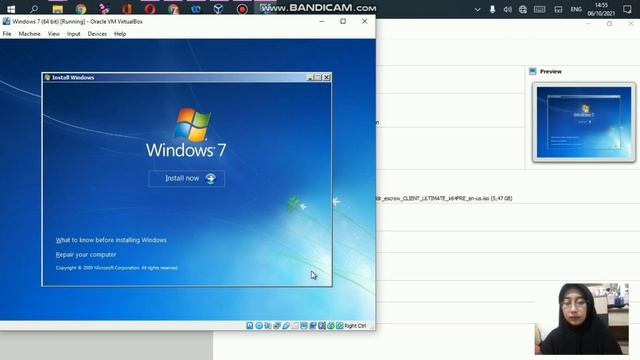Click the Right Ctrl host key label
The height and width of the screenshot is (360, 640).
pos(355,326)
